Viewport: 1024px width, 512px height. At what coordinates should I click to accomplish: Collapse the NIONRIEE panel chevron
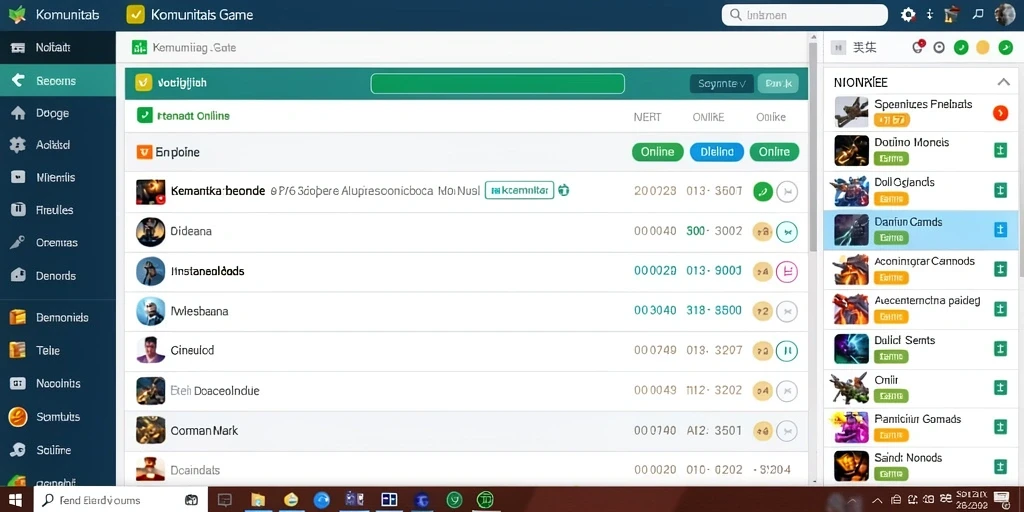(1003, 82)
